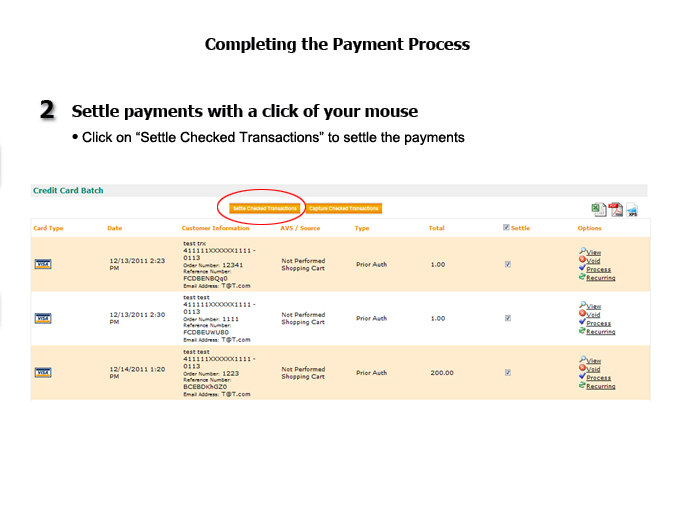Click the Date column header
The height and width of the screenshot is (505, 675).
[x=115, y=228]
